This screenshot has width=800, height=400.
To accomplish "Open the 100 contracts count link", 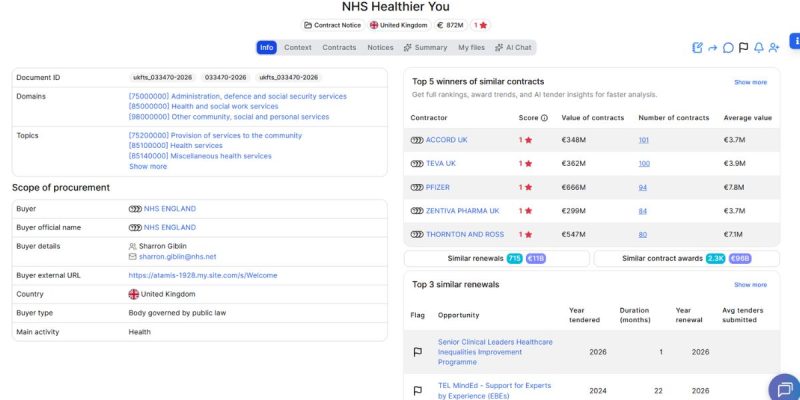I will [644, 164].
